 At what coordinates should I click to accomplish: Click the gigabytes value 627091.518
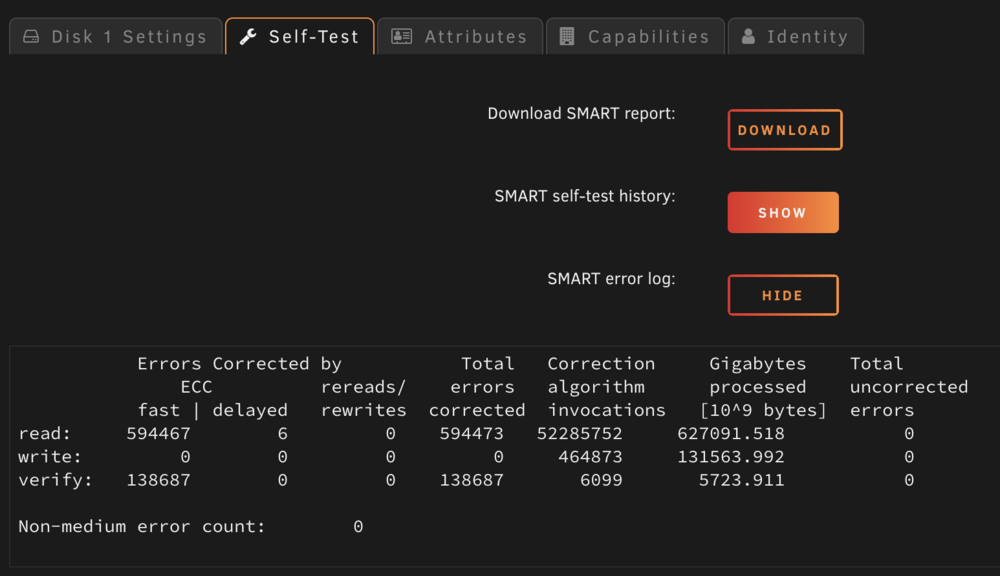pyautogui.click(x=731, y=434)
